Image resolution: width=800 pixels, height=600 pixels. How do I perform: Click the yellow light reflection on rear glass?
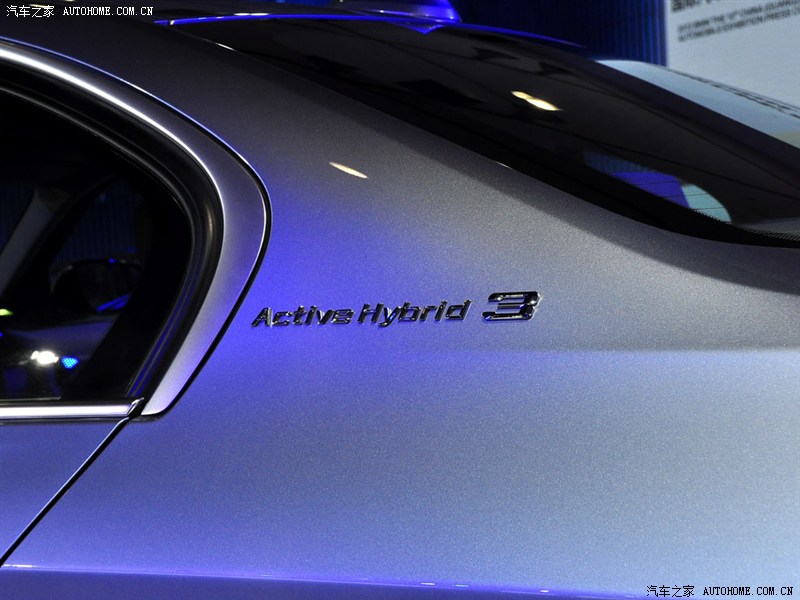536,101
